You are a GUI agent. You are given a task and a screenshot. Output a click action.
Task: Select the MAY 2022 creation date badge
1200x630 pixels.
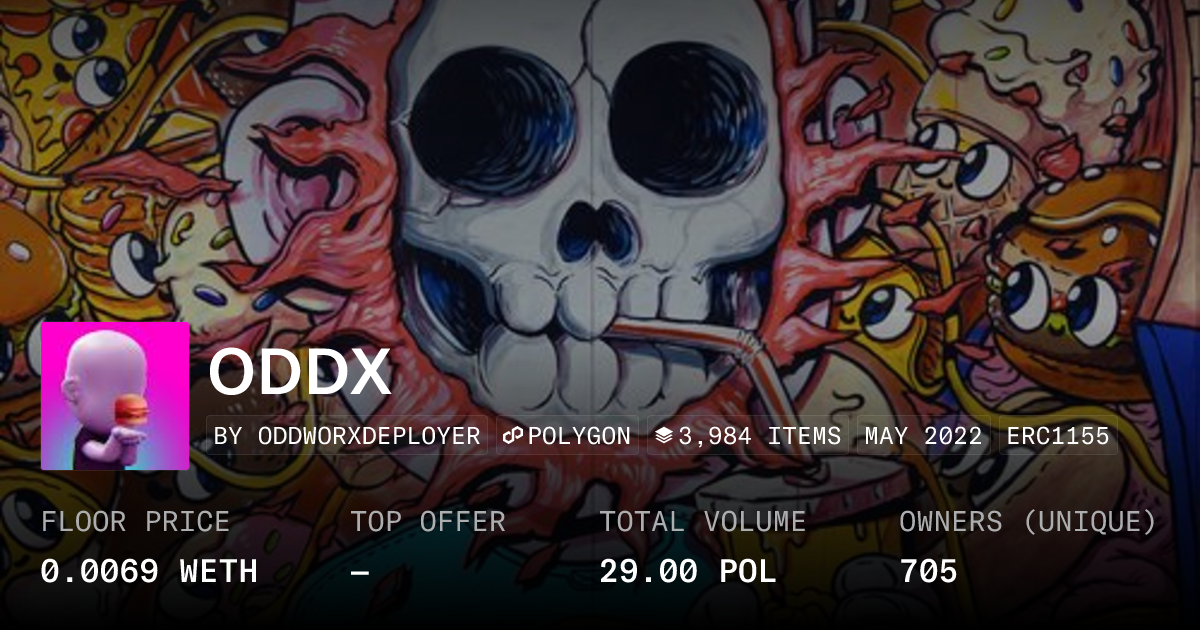[923, 436]
